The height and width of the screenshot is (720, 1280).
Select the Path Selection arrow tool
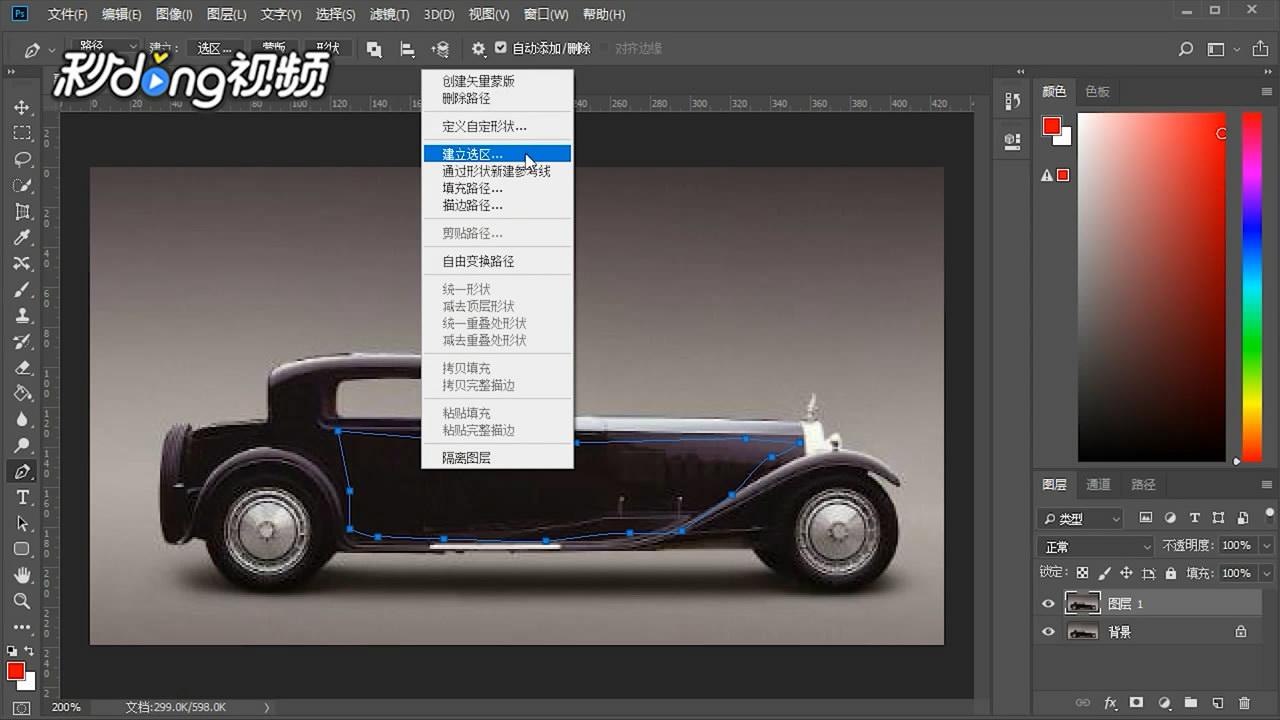22,523
